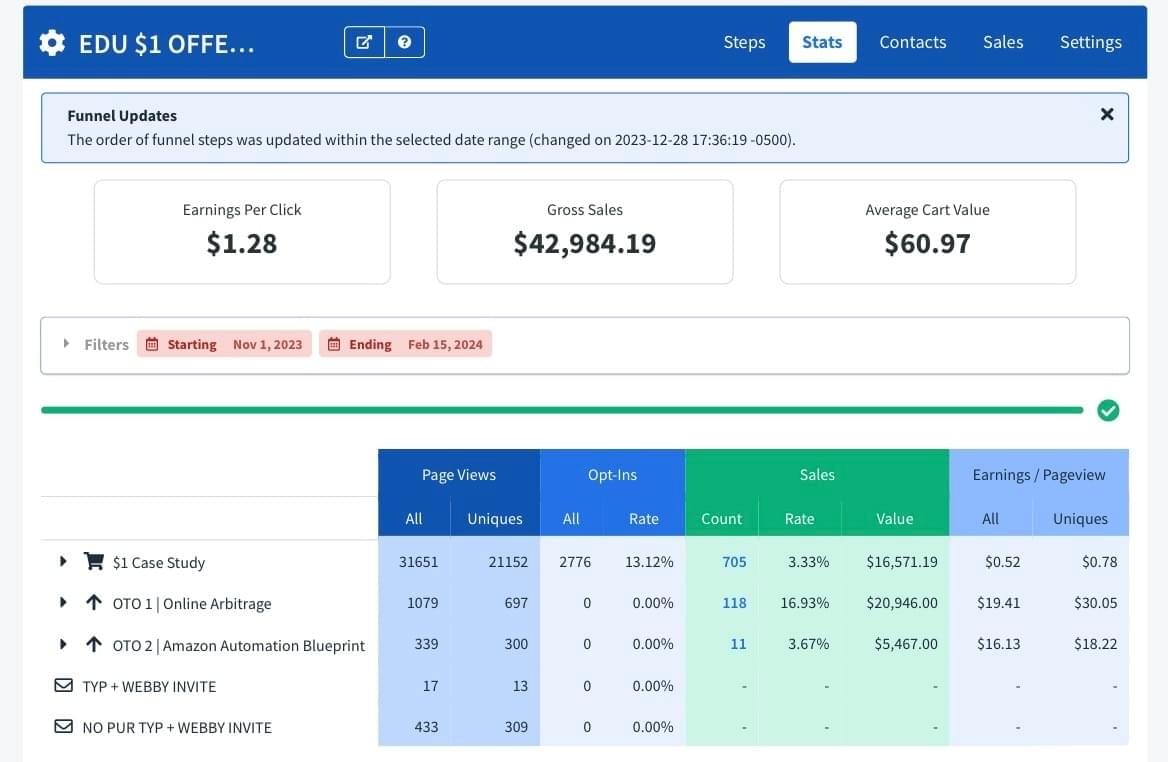Open the 118 sales count link
The image size is (1168, 762).
[x=734, y=603]
